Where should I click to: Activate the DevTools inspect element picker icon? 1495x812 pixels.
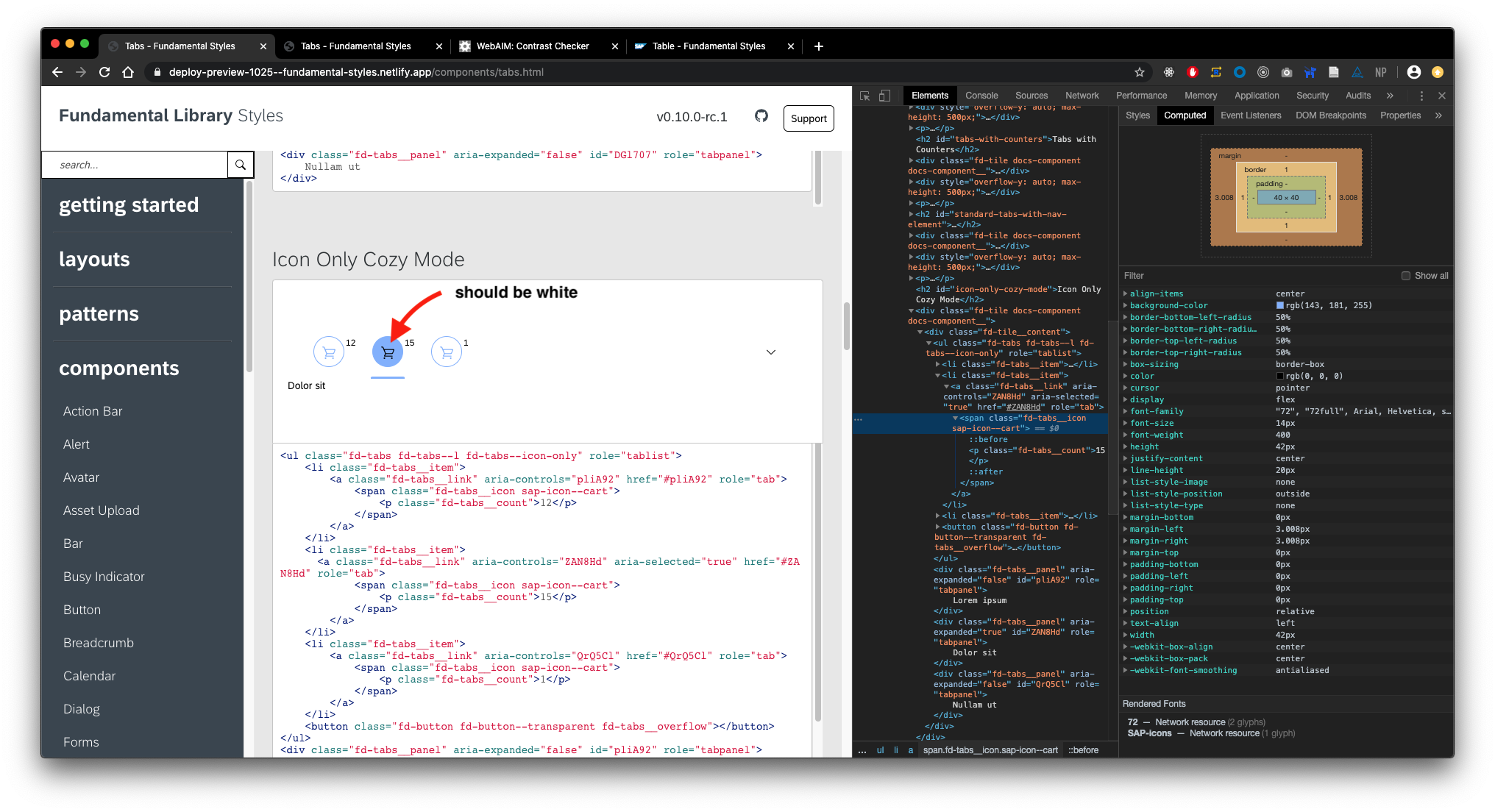(865, 96)
